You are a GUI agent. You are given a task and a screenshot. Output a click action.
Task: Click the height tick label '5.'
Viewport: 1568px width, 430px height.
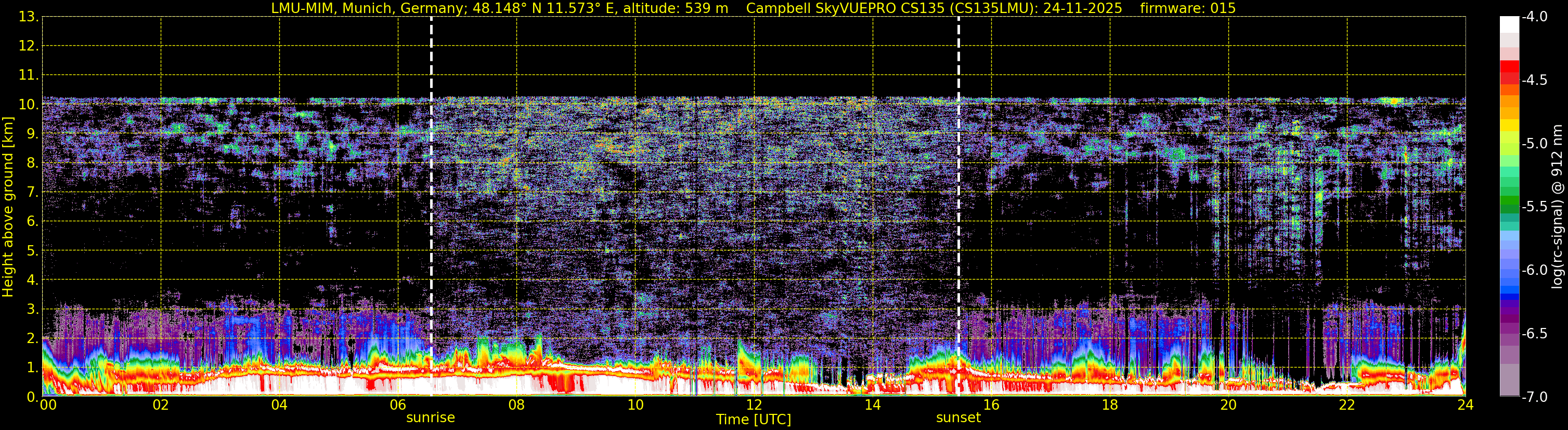pos(32,251)
